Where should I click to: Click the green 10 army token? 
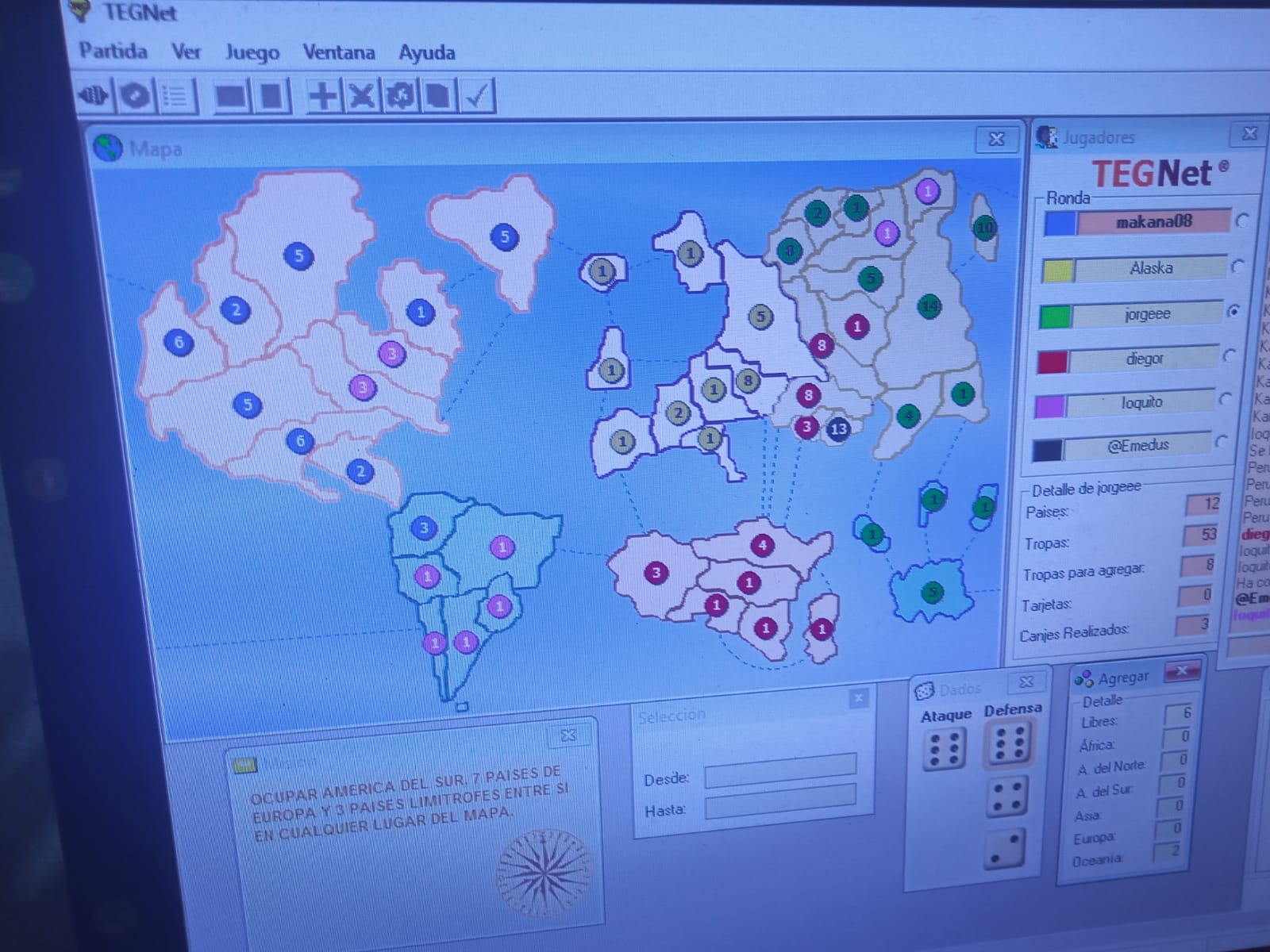coord(984,228)
